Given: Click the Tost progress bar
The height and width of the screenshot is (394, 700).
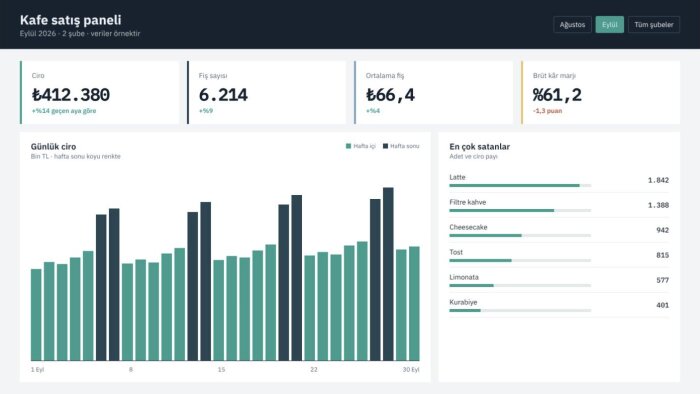Looking at the screenshot, I should click(x=520, y=260).
